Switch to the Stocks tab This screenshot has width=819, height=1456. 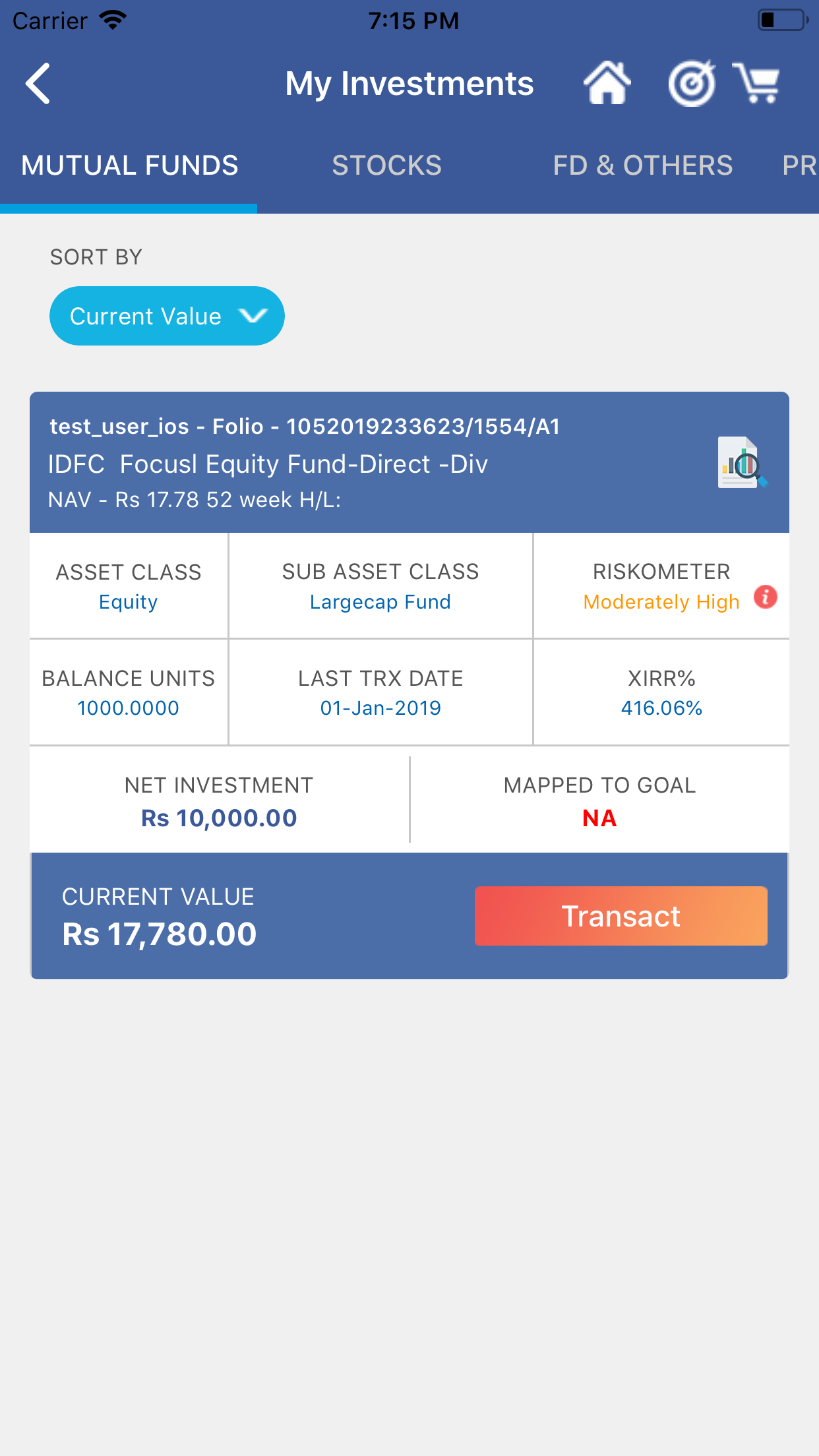tap(387, 166)
